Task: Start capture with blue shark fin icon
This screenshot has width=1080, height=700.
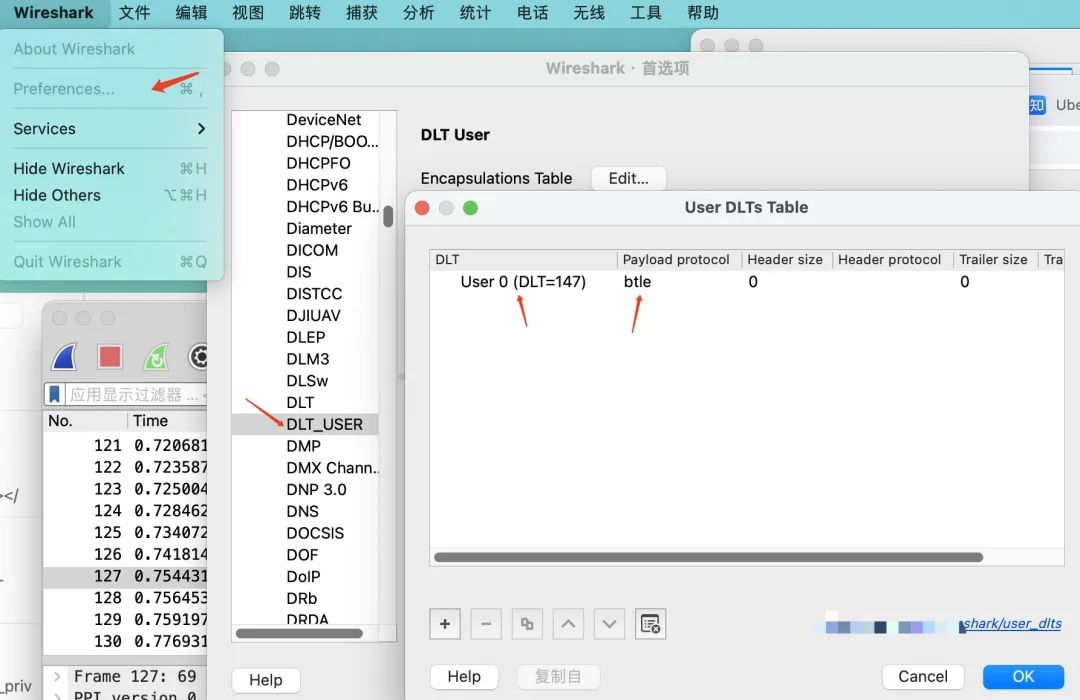Action: tap(65, 357)
